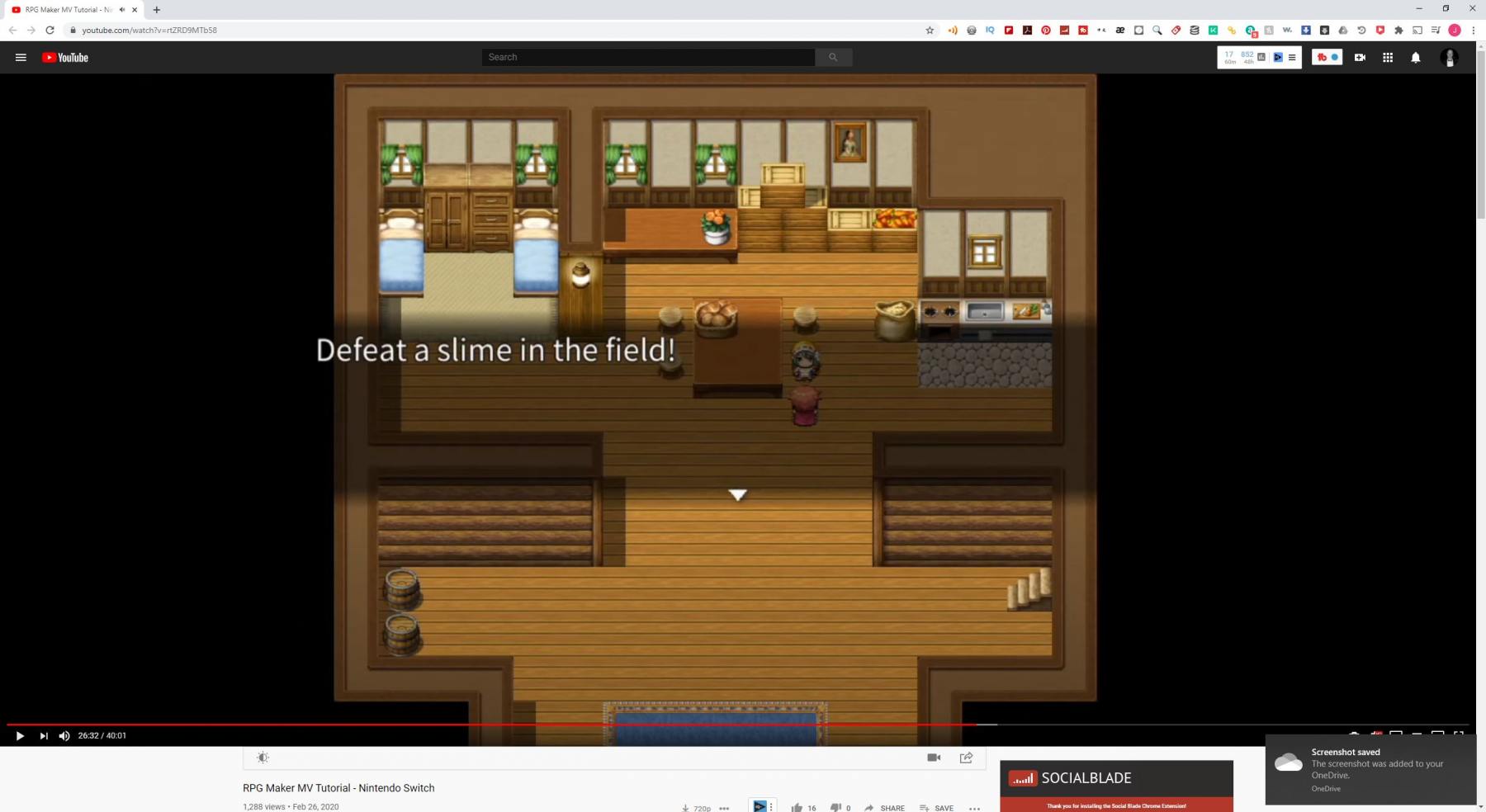Open the cast media icon
The height and width of the screenshot is (812, 1486).
(x=1417, y=30)
